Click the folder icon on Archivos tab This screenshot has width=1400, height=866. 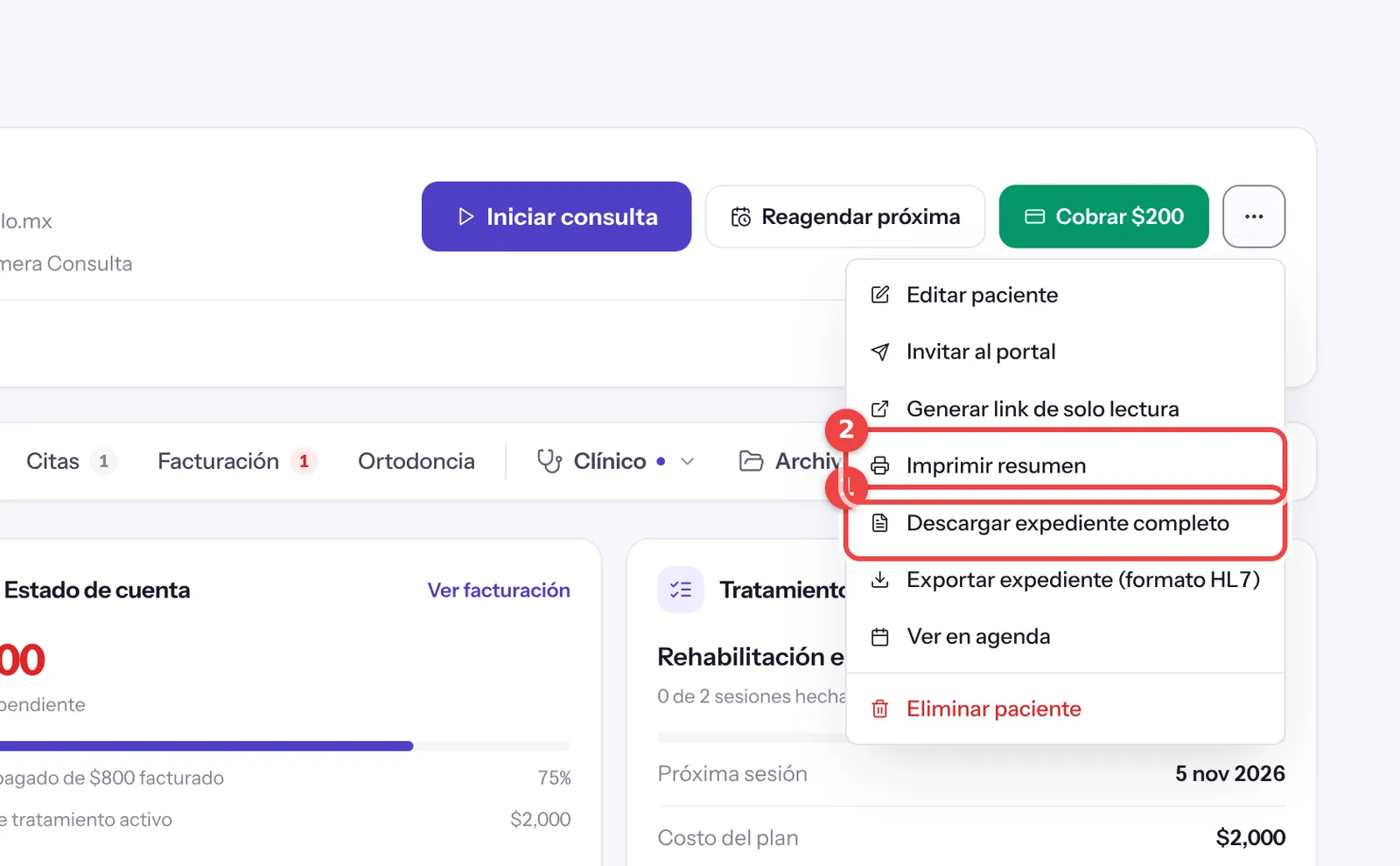tap(752, 461)
